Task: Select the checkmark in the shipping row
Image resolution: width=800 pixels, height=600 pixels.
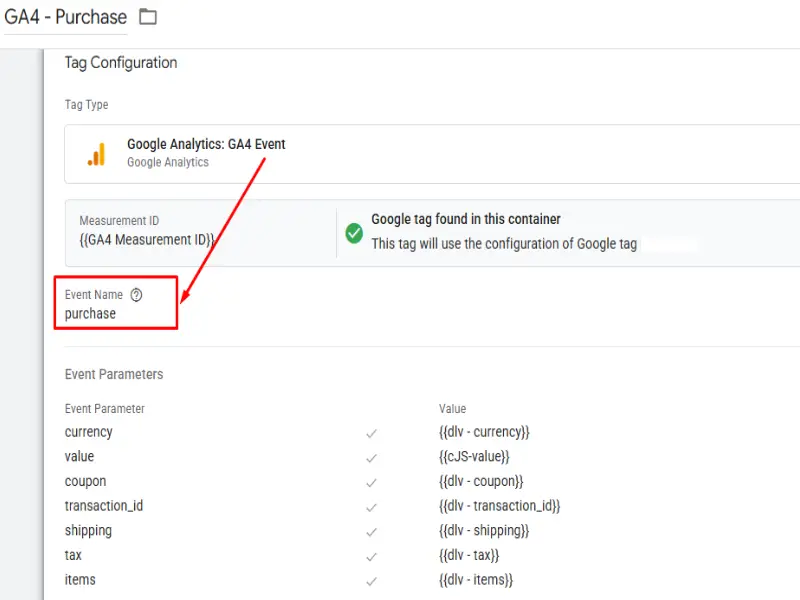Action: [371, 532]
